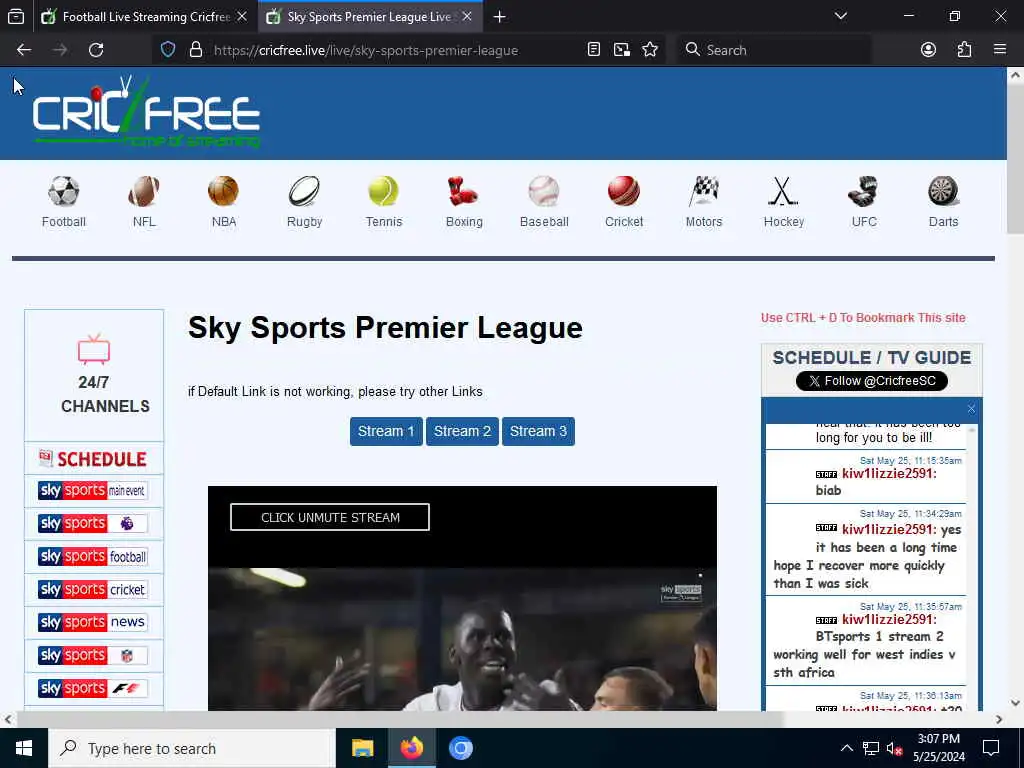Viewport: 1024px width, 768px height.
Task: Select the Hockey sticks icon
Action: [x=783, y=191]
